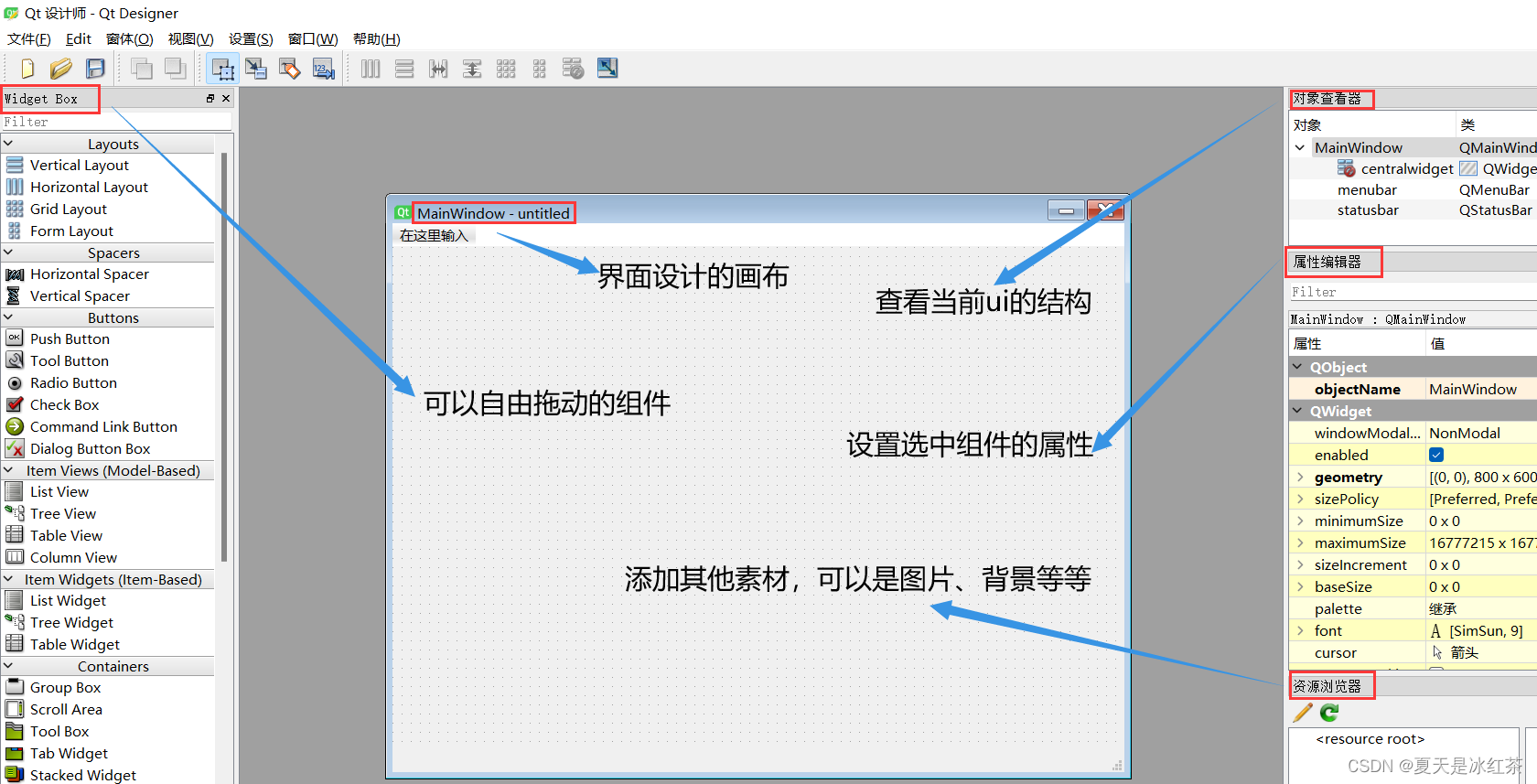The width and height of the screenshot is (1537, 784).
Task: Switch to Edit Buddies mode icon
Action: 290,69
